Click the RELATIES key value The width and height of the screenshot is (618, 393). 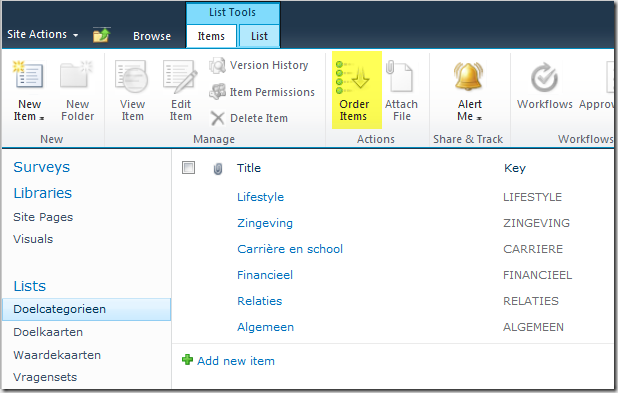click(x=531, y=301)
